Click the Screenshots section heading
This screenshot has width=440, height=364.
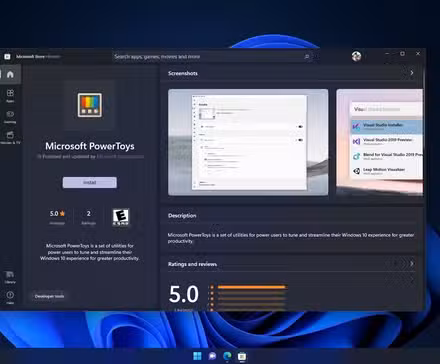pos(183,73)
